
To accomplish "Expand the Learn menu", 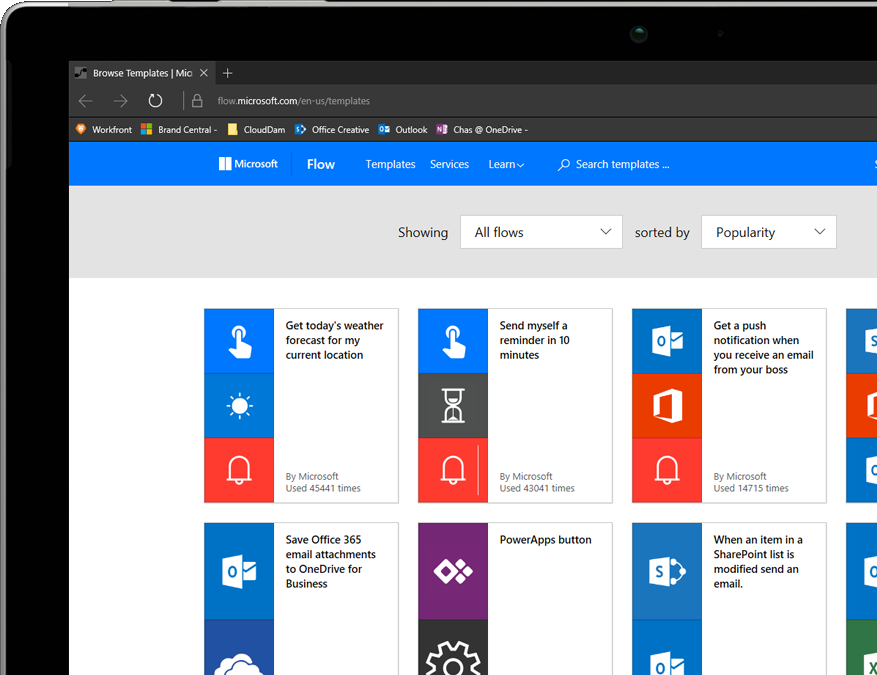I will tap(506, 164).
